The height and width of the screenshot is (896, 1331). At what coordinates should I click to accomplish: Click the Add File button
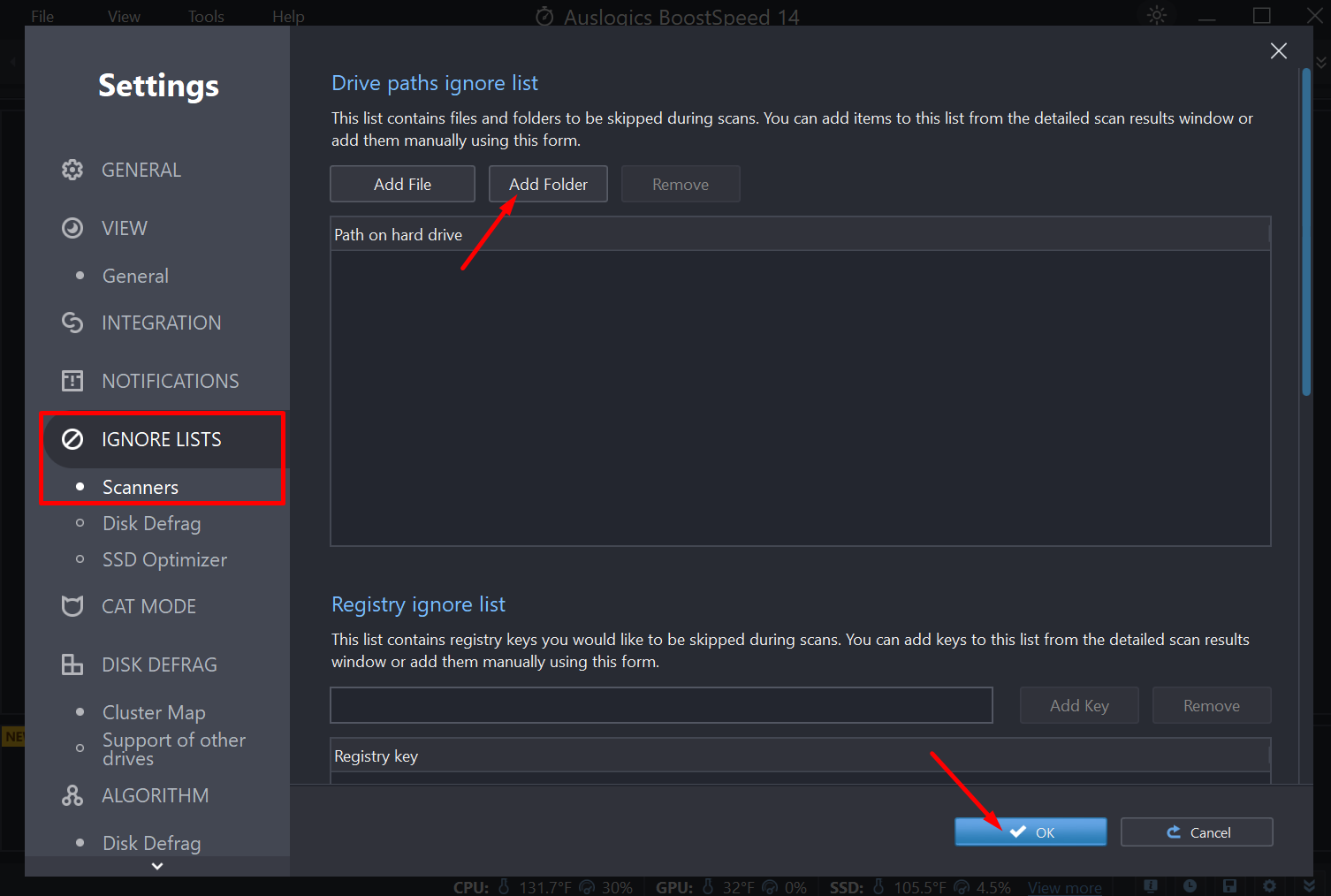point(402,184)
